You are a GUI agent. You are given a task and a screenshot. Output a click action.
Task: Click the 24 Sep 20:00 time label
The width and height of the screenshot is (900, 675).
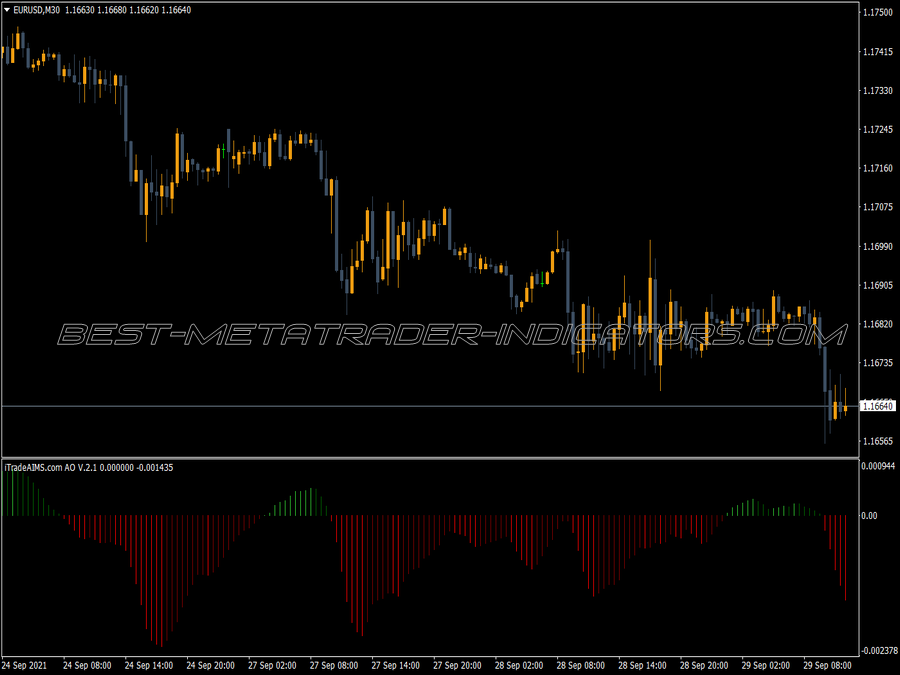211,665
